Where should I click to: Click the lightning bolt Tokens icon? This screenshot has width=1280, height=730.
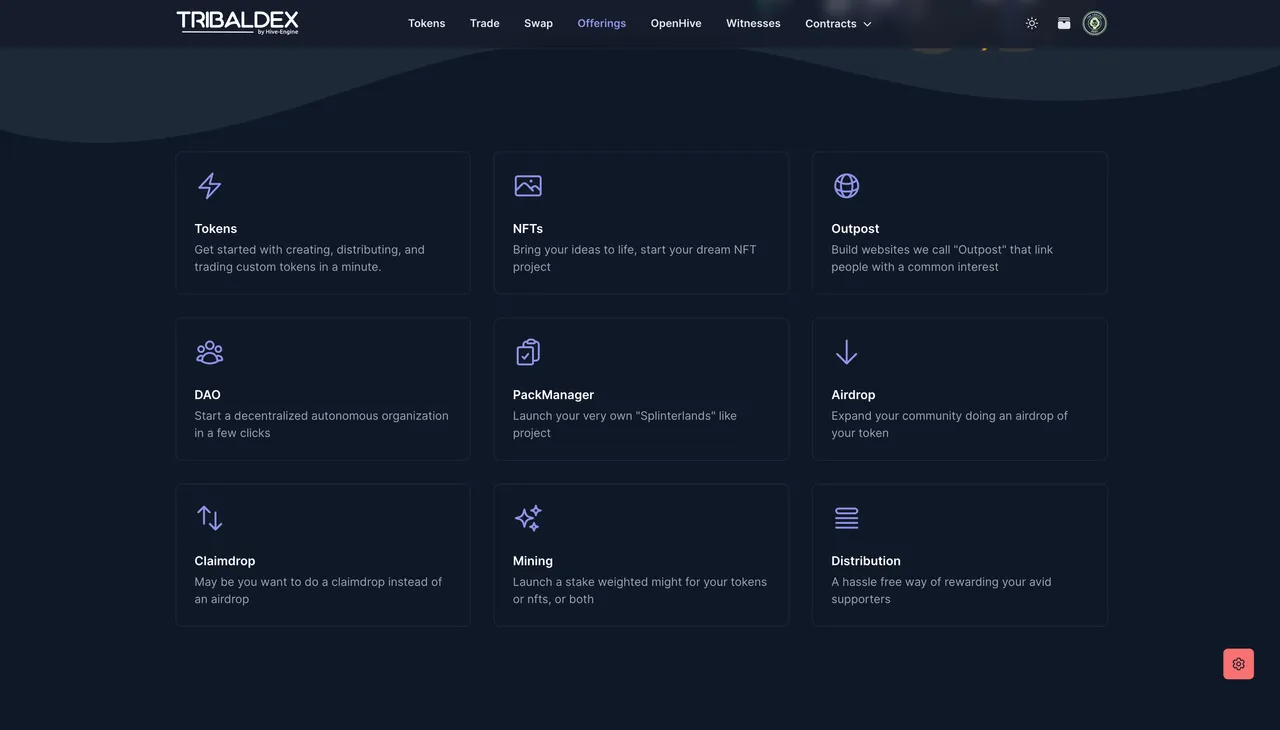point(210,186)
